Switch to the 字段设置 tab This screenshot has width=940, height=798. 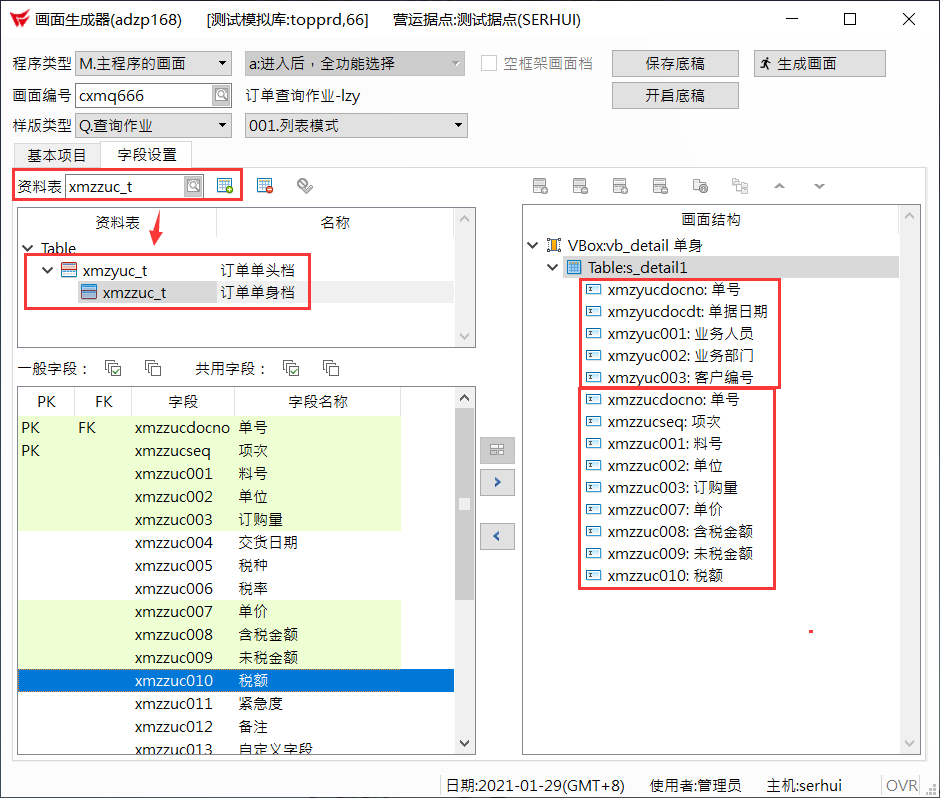146,154
